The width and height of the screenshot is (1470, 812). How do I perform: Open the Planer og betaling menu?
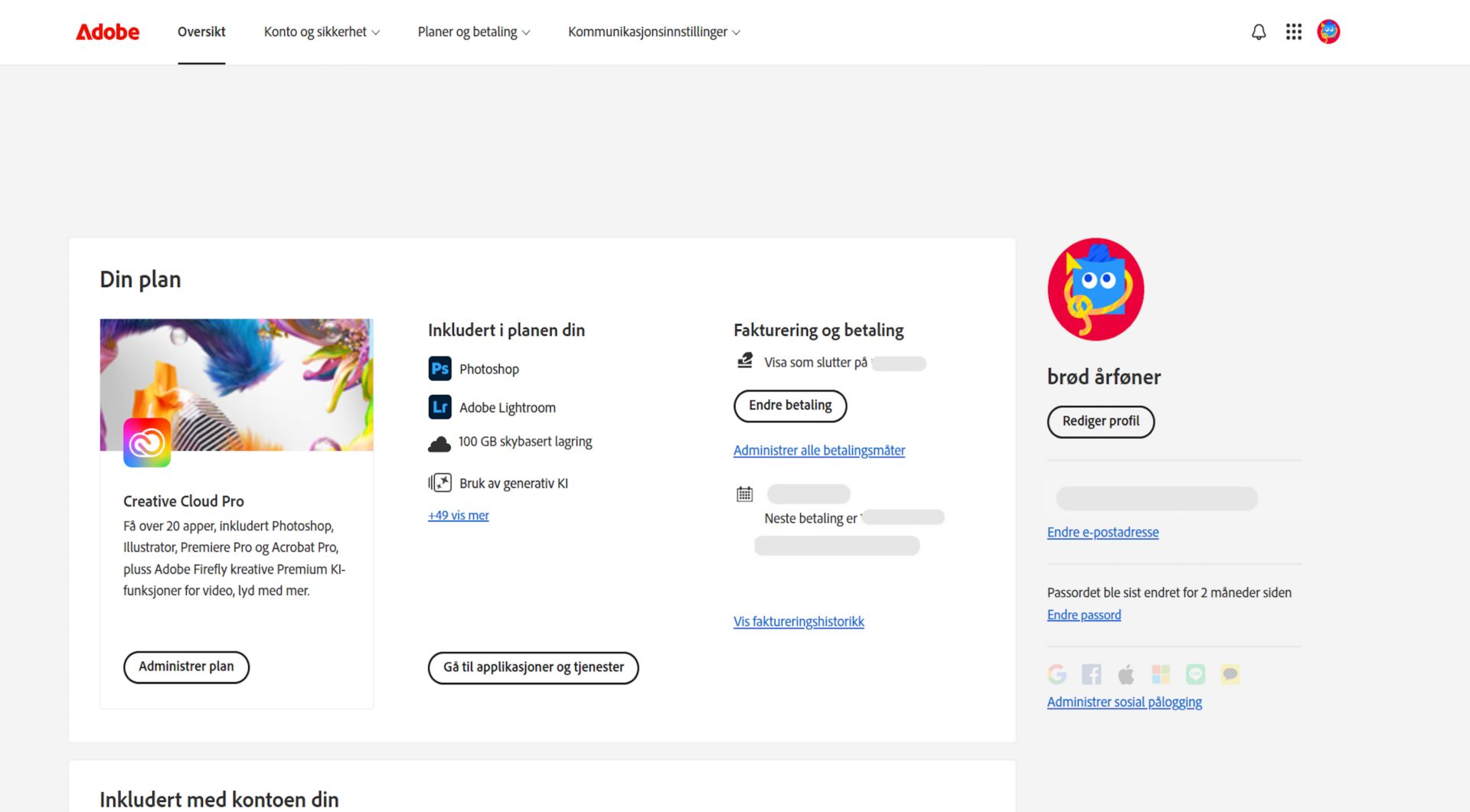tap(473, 31)
